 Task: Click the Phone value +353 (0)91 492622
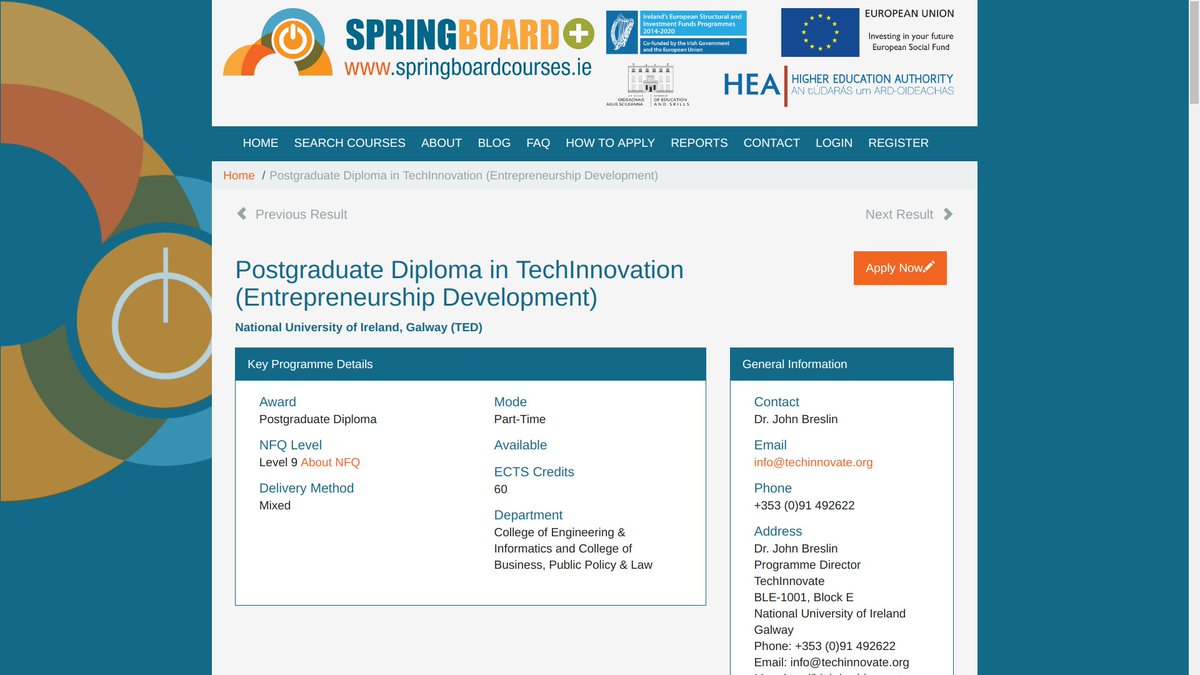pos(804,505)
